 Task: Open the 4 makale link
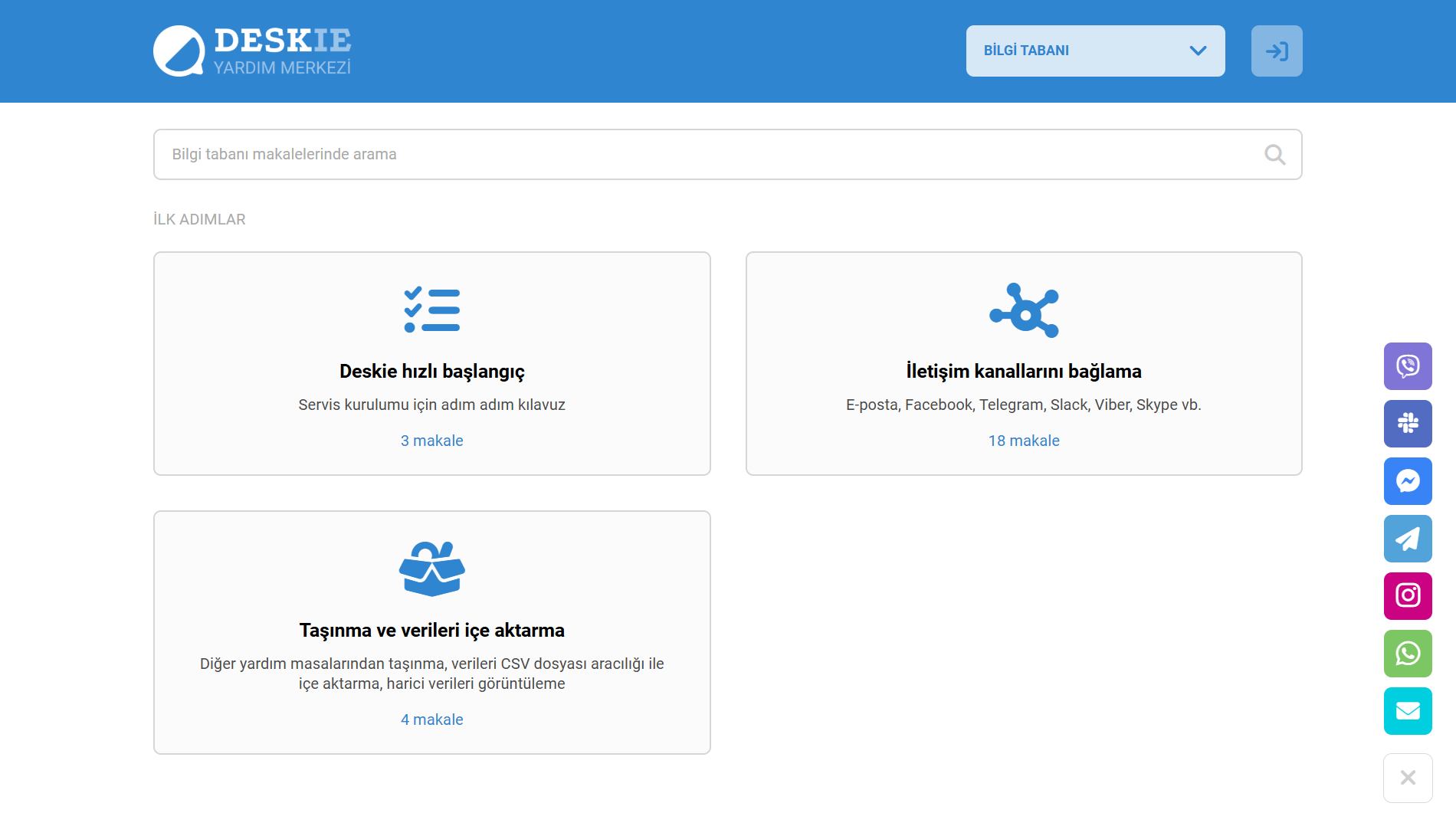[432, 719]
